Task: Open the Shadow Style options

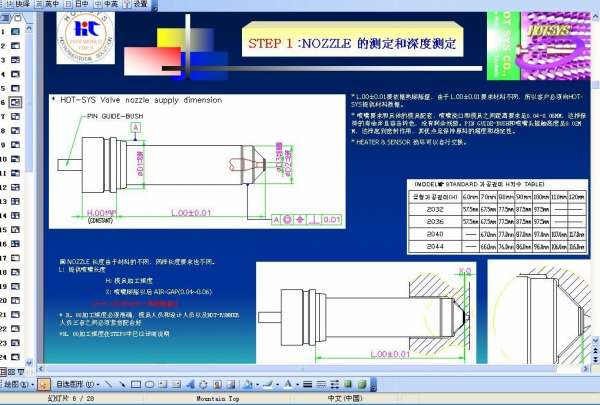Action: (348, 384)
